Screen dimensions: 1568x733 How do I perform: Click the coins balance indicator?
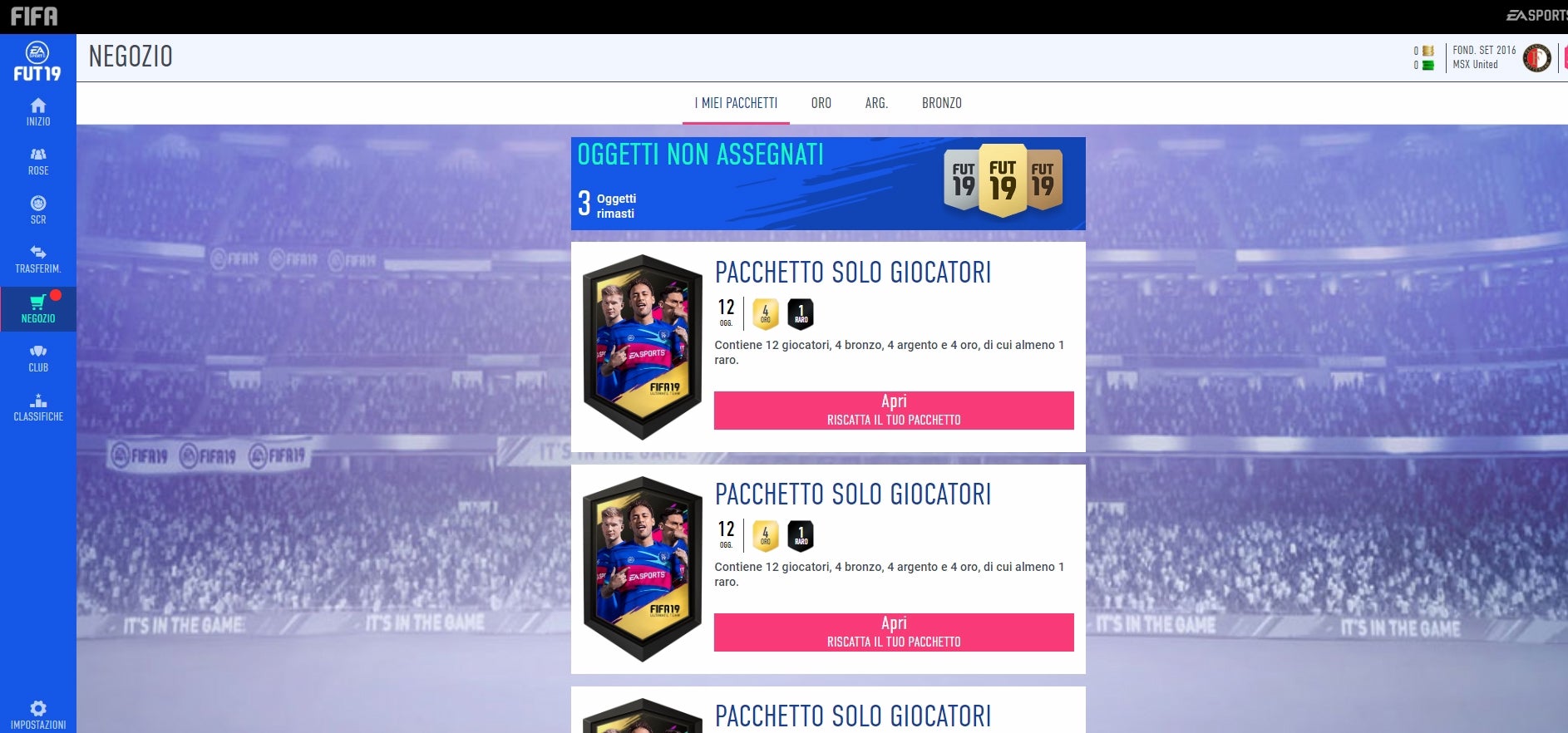[x=1423, y=51]
